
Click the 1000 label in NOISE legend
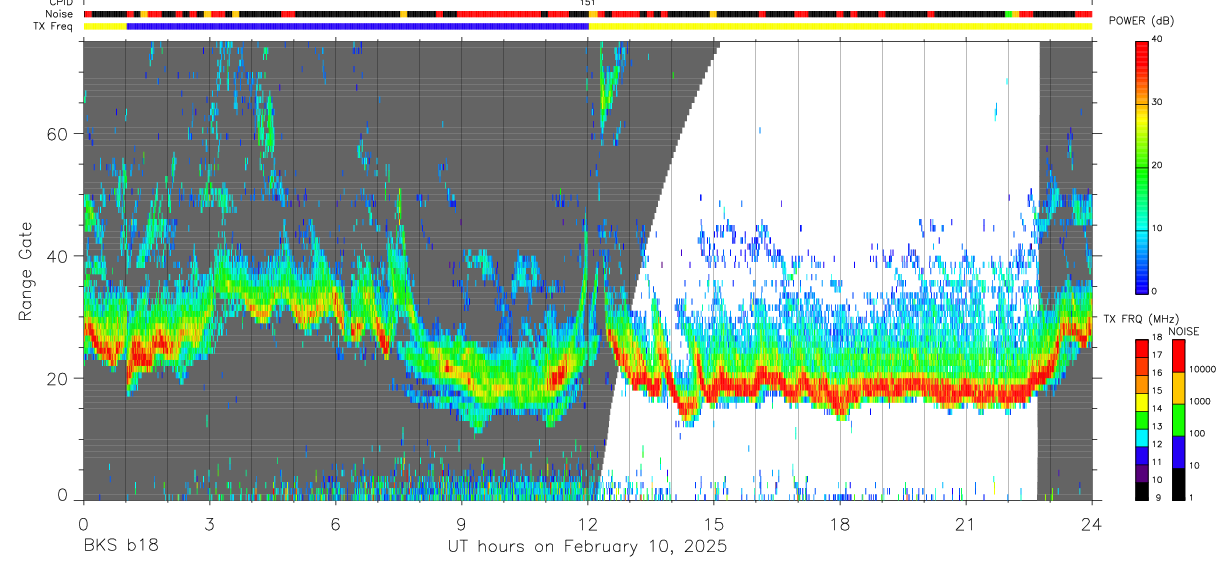pos(1202,401)
